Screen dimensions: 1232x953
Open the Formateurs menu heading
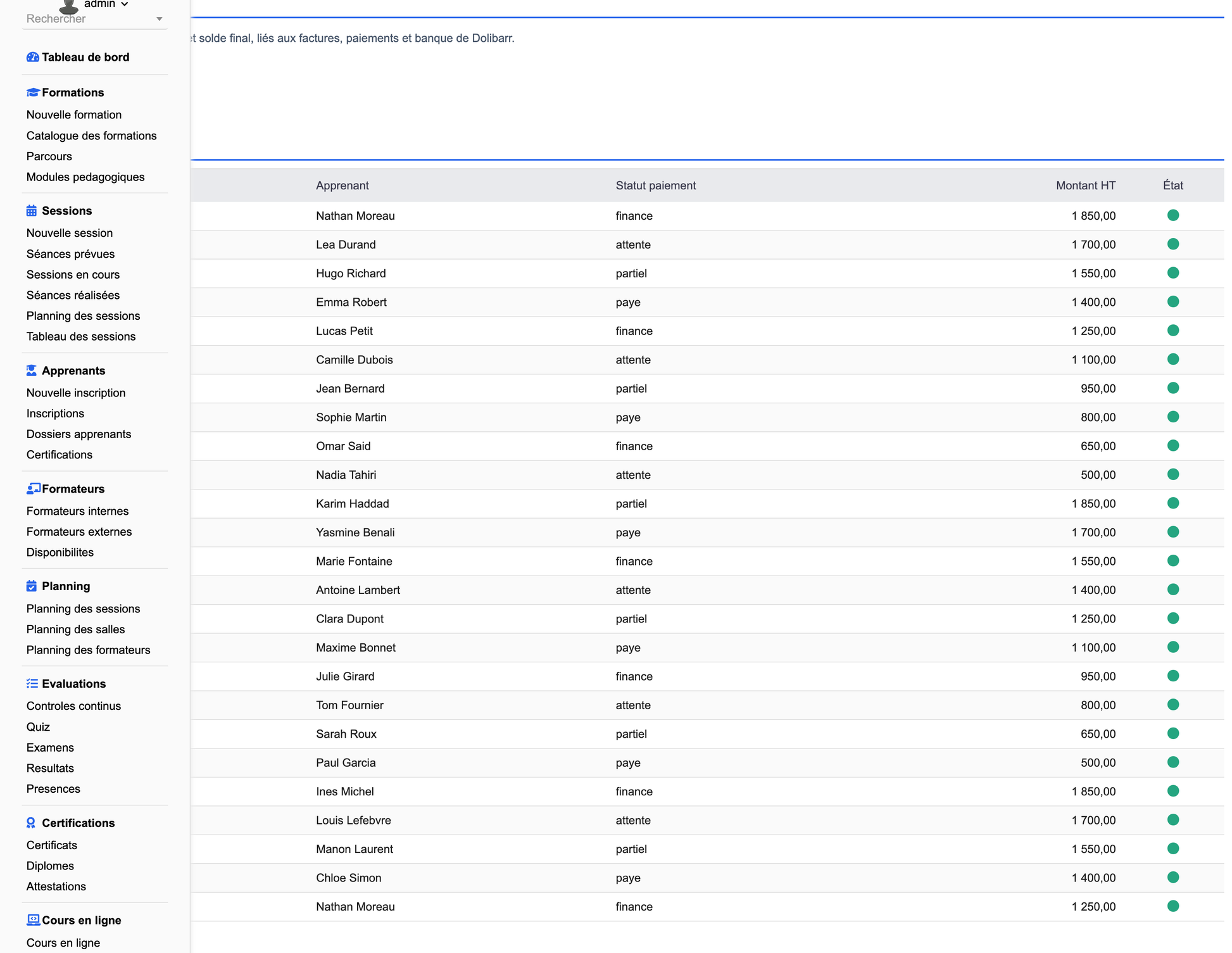click(x=73, y=489)
